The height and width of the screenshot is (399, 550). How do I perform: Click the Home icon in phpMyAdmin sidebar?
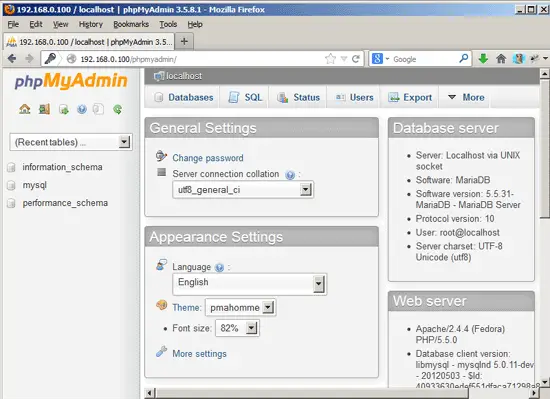[25, 109]
